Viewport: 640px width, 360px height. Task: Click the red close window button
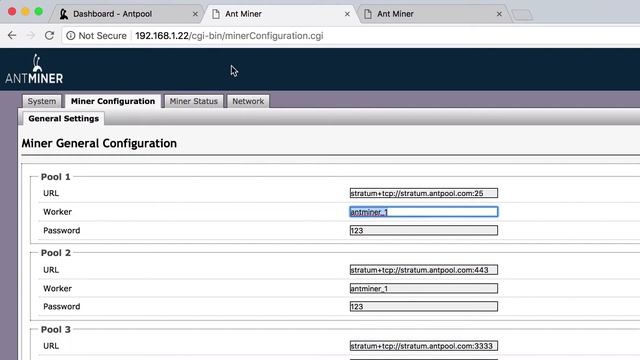(x=12, y=12)
